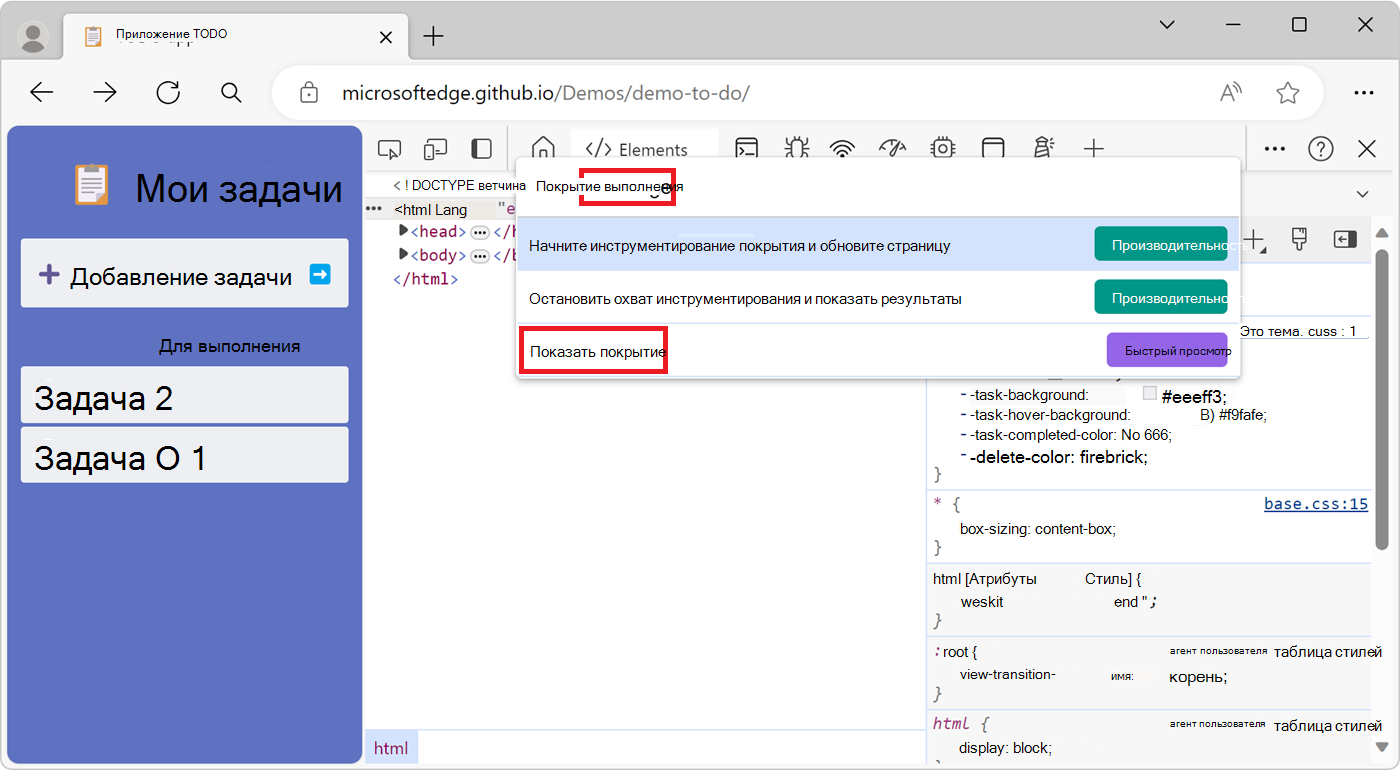Screen dimensions: 1400x770
Task: Open the DevTools Welcome home tool
Action: pos(543,148)
